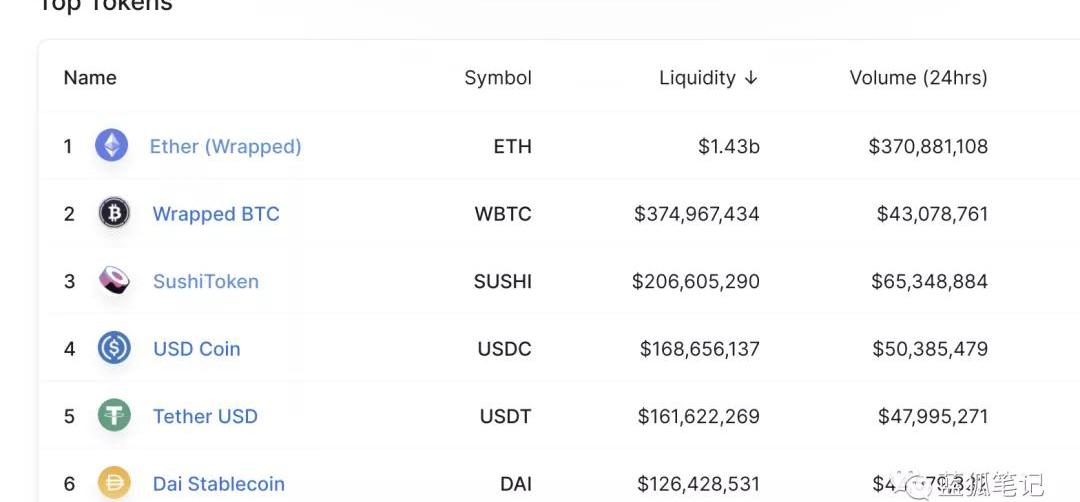Open the Dai Stablecoin token link

pyautogui.click(x=219, y=483)
